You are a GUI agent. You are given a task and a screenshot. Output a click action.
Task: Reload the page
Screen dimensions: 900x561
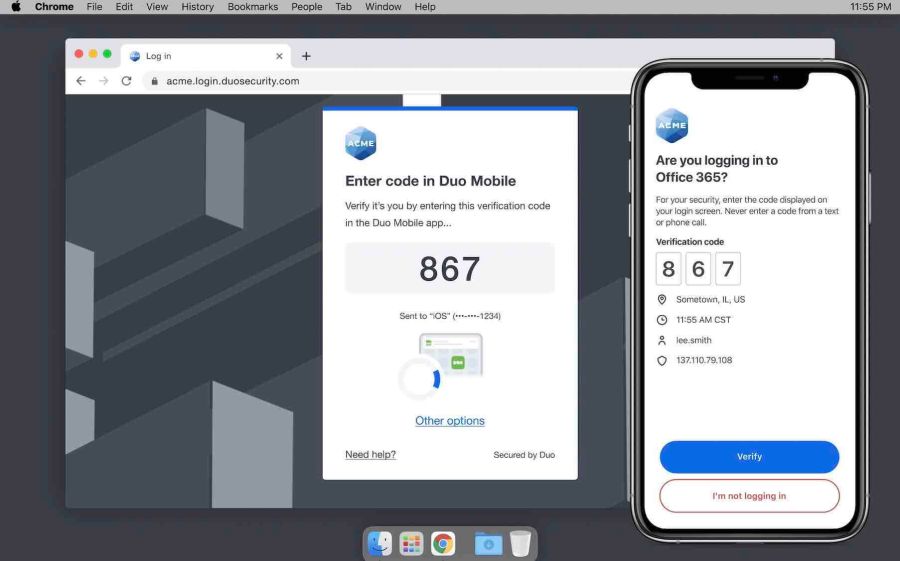[126, 81]
